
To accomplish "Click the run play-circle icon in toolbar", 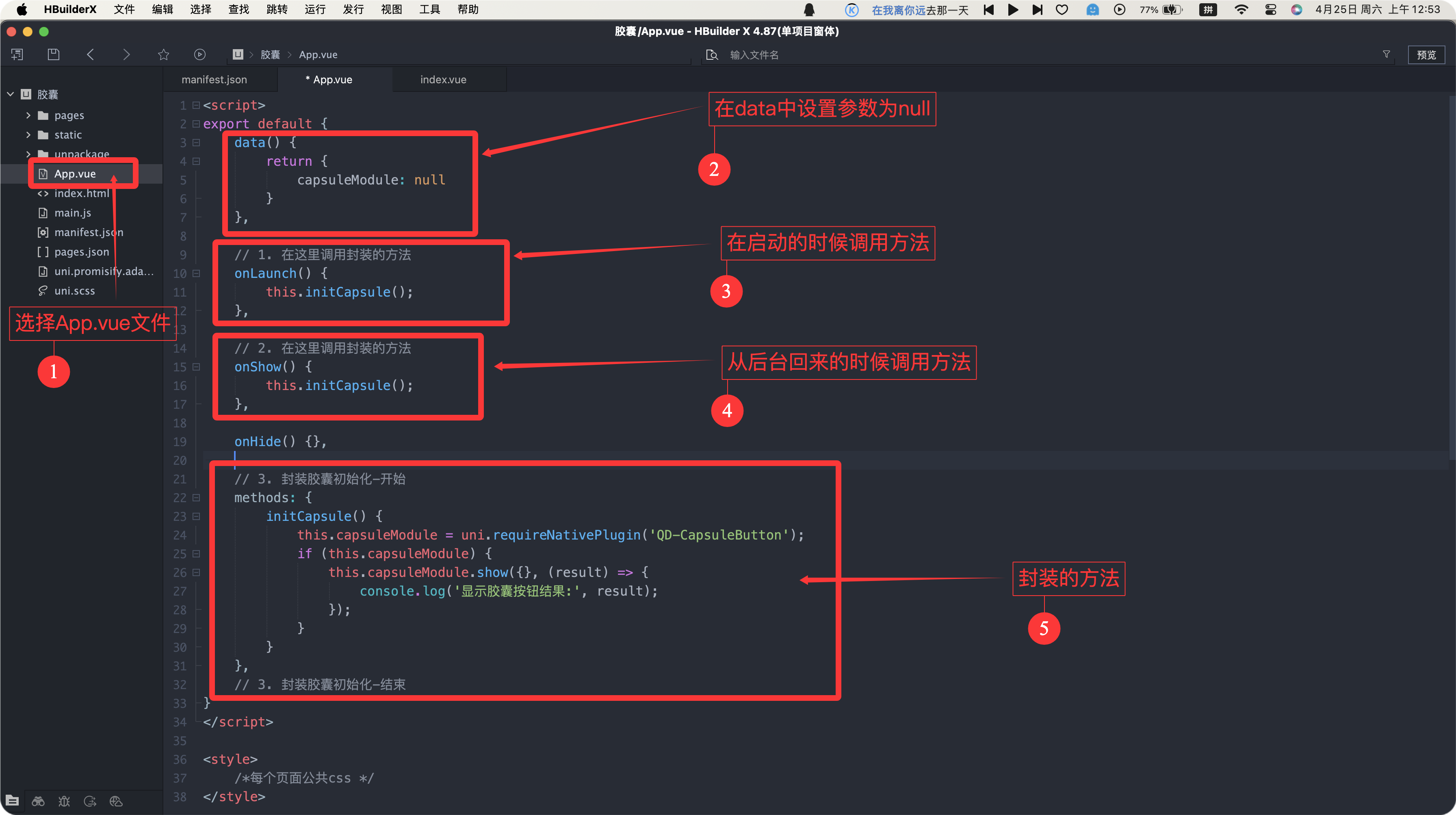I will pyautogui.click(x=199, y=54).
